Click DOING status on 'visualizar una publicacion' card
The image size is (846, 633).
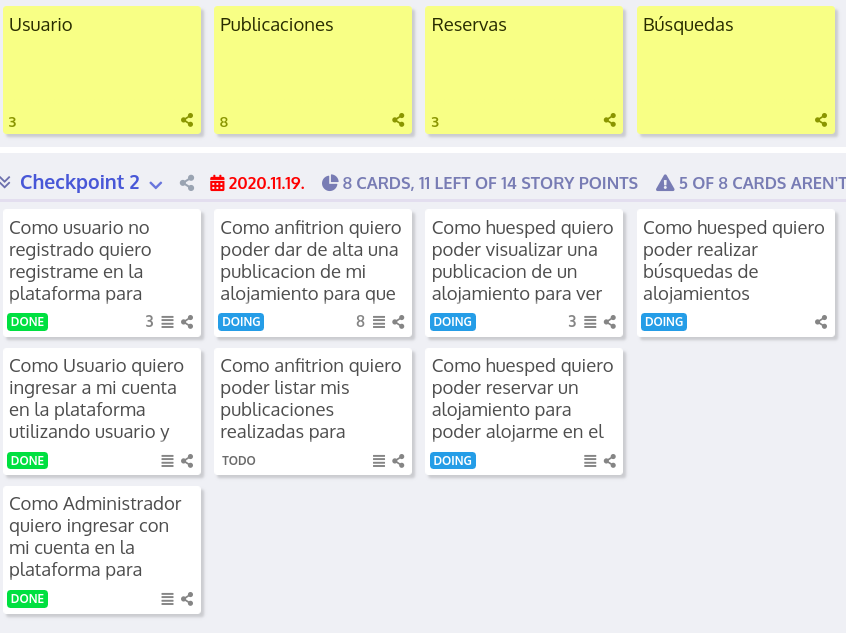pos(453,322)
